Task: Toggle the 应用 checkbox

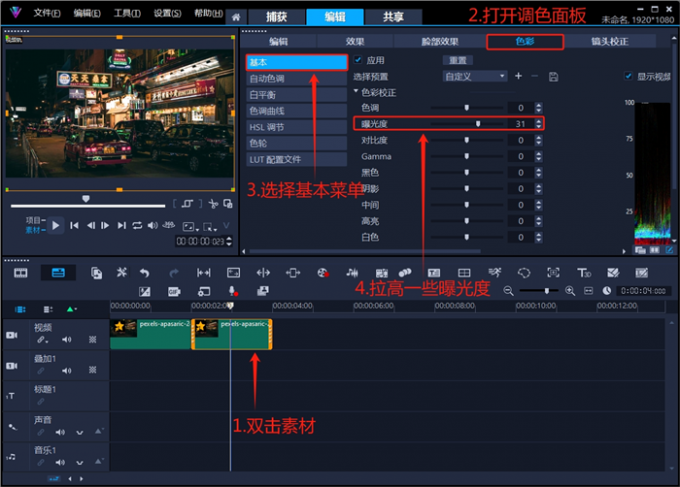Action: [358, 60]
